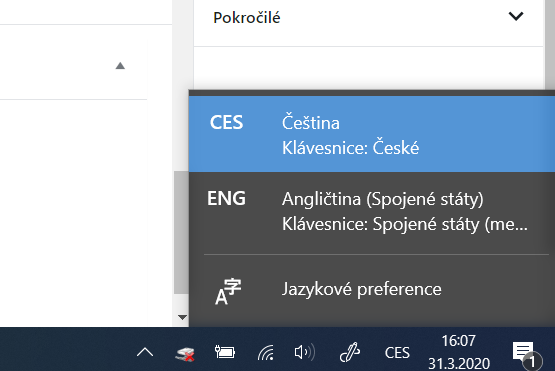Select Čeština with České keyboard

pos(372,134)
